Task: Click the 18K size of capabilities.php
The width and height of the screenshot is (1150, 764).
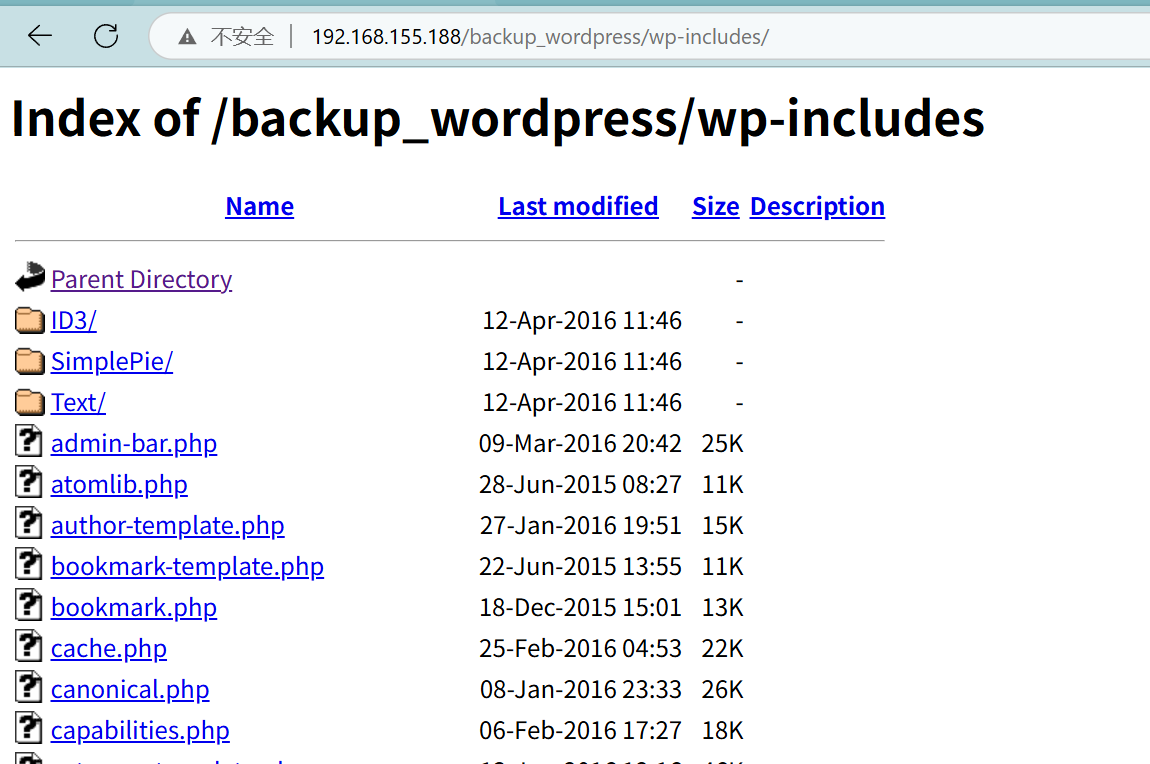Action: 722,731
